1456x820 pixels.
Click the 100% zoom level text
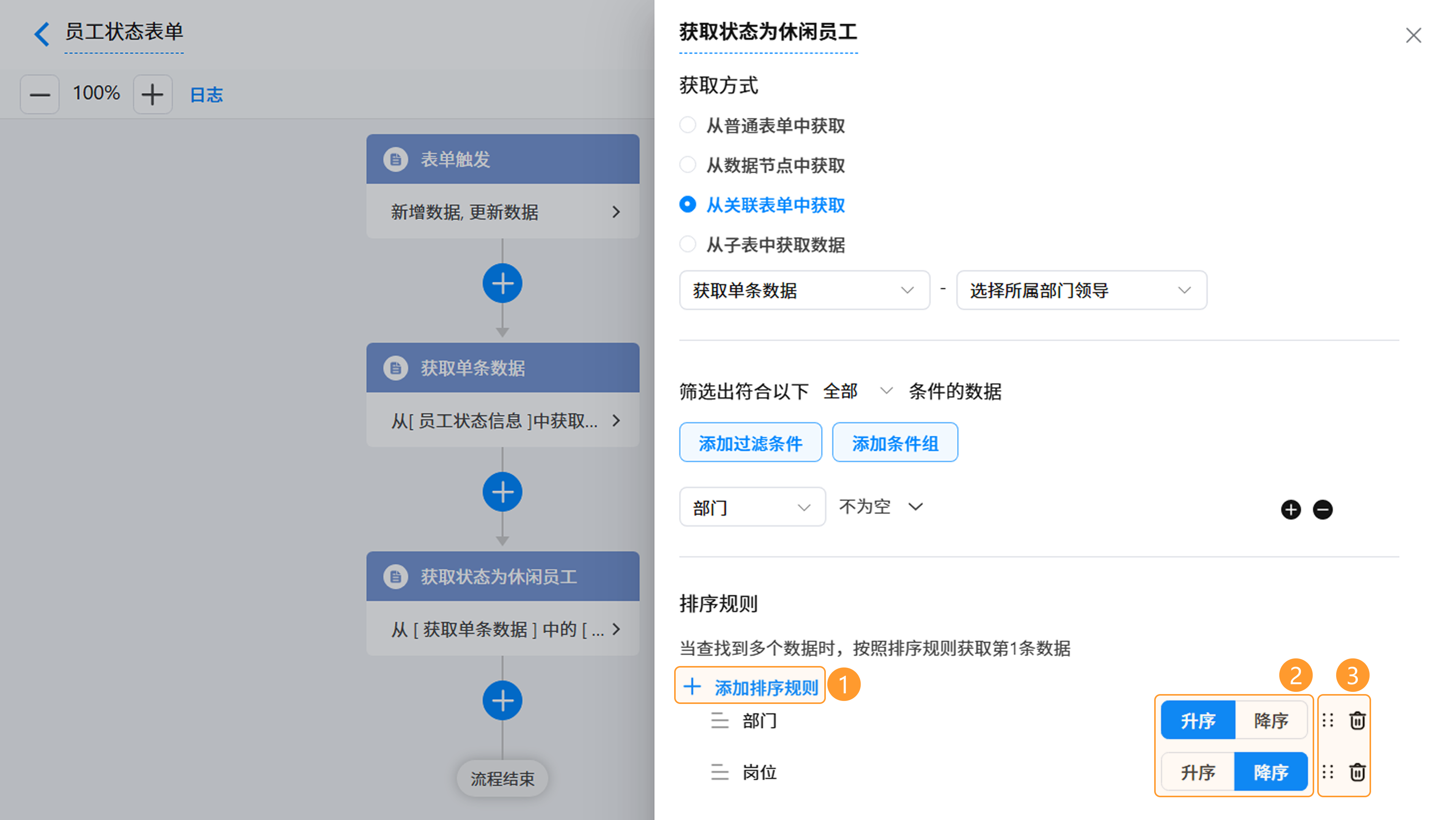click(x=96, y=93)
